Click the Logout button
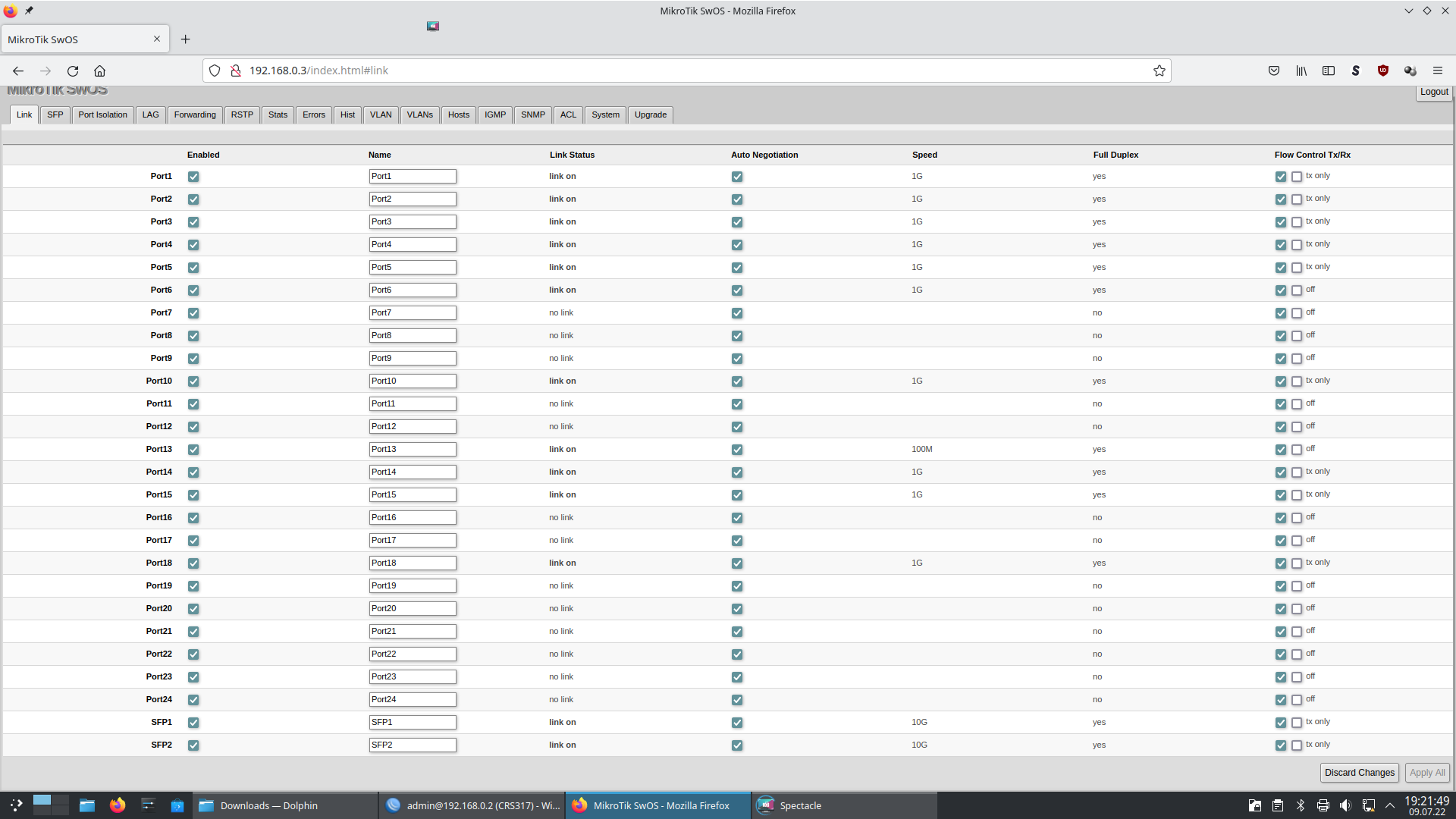Screen dimensions: 1456x819 1433,92
